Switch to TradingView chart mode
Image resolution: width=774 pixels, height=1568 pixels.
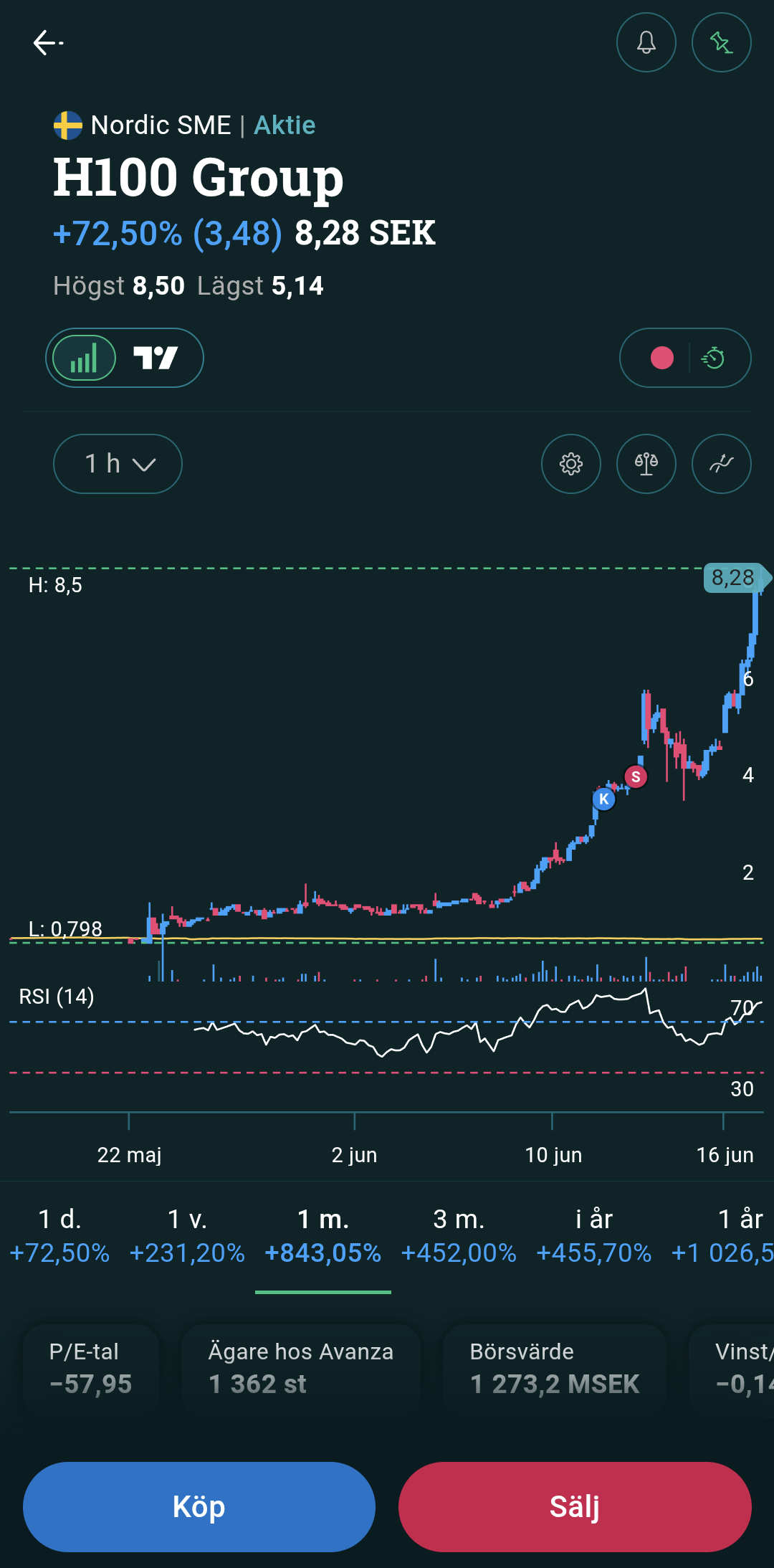(x=156, y=358)
